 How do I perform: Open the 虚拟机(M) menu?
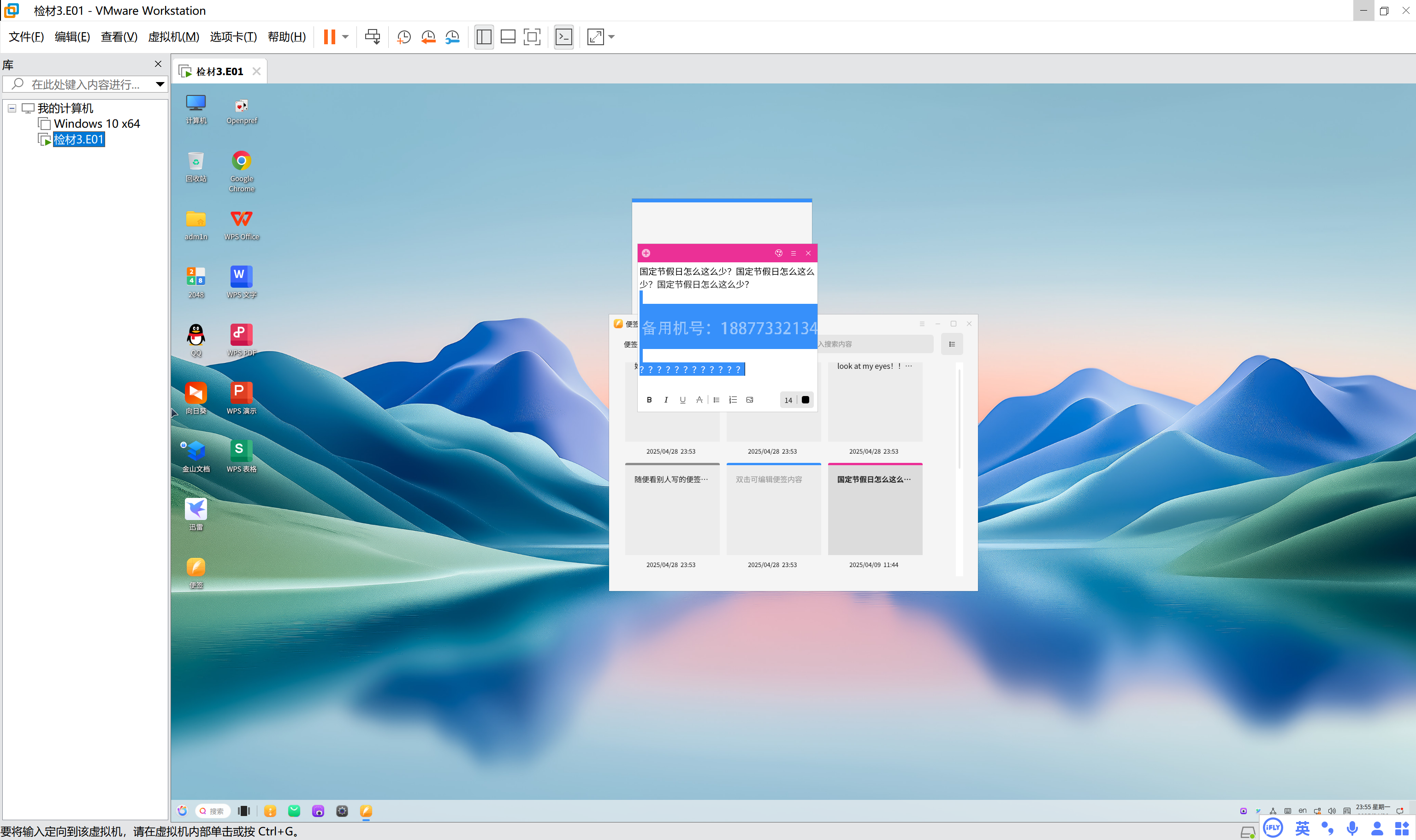(x=173, y=37)
